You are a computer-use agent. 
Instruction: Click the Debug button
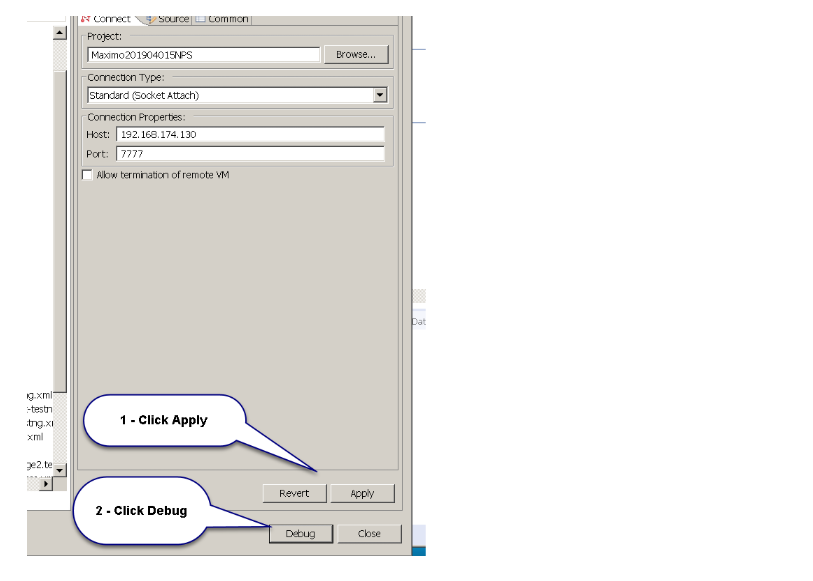[300, 533]
